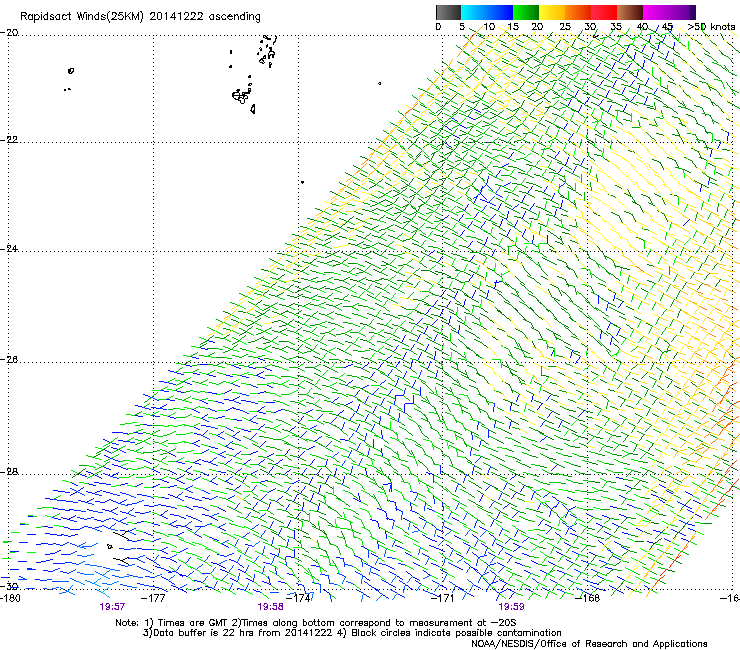Click the orange 25-30 knots legend color
The width and height of the screenshot is (740, 650).
pos(578,12)
